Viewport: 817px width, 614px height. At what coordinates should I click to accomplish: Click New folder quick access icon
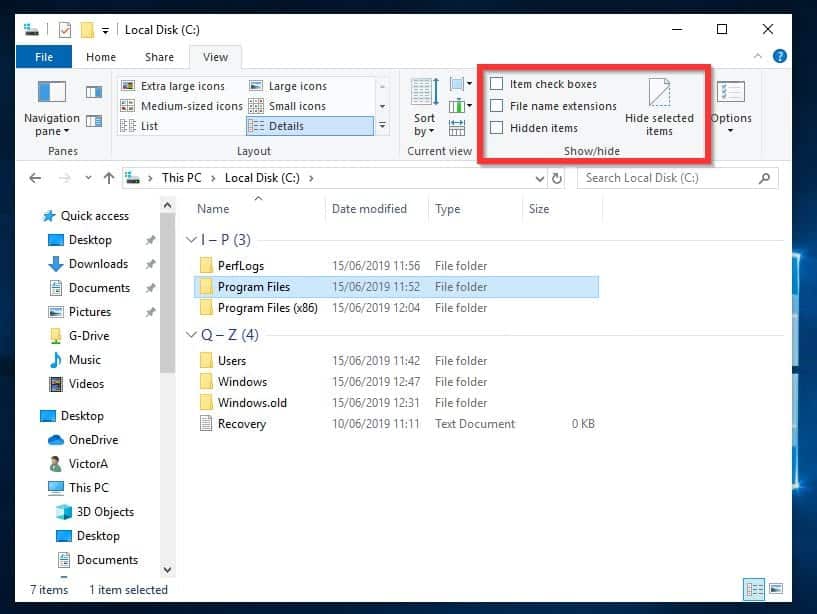(x=87, y=30)
